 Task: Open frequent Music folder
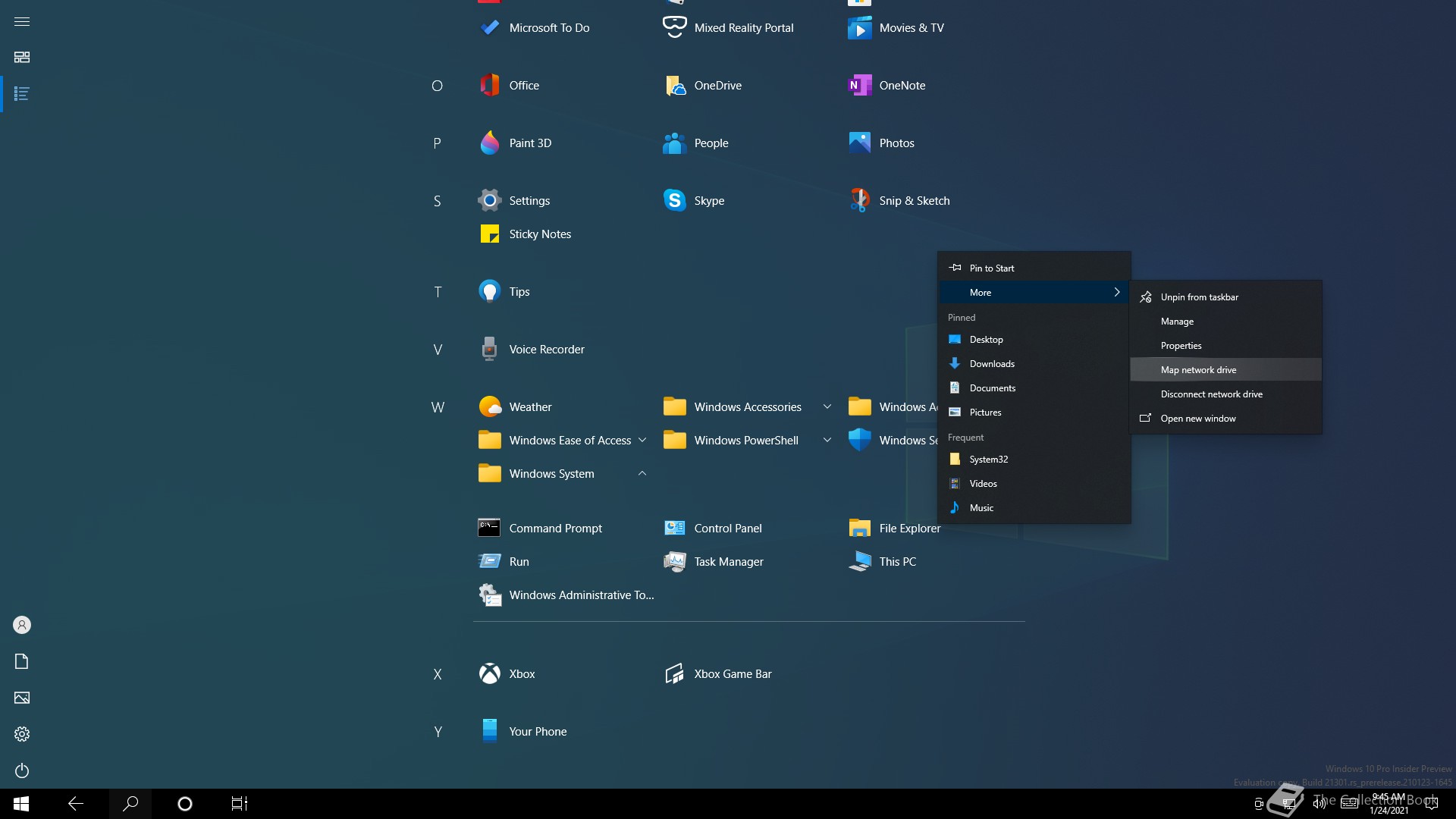click(x=1034, y=508)
